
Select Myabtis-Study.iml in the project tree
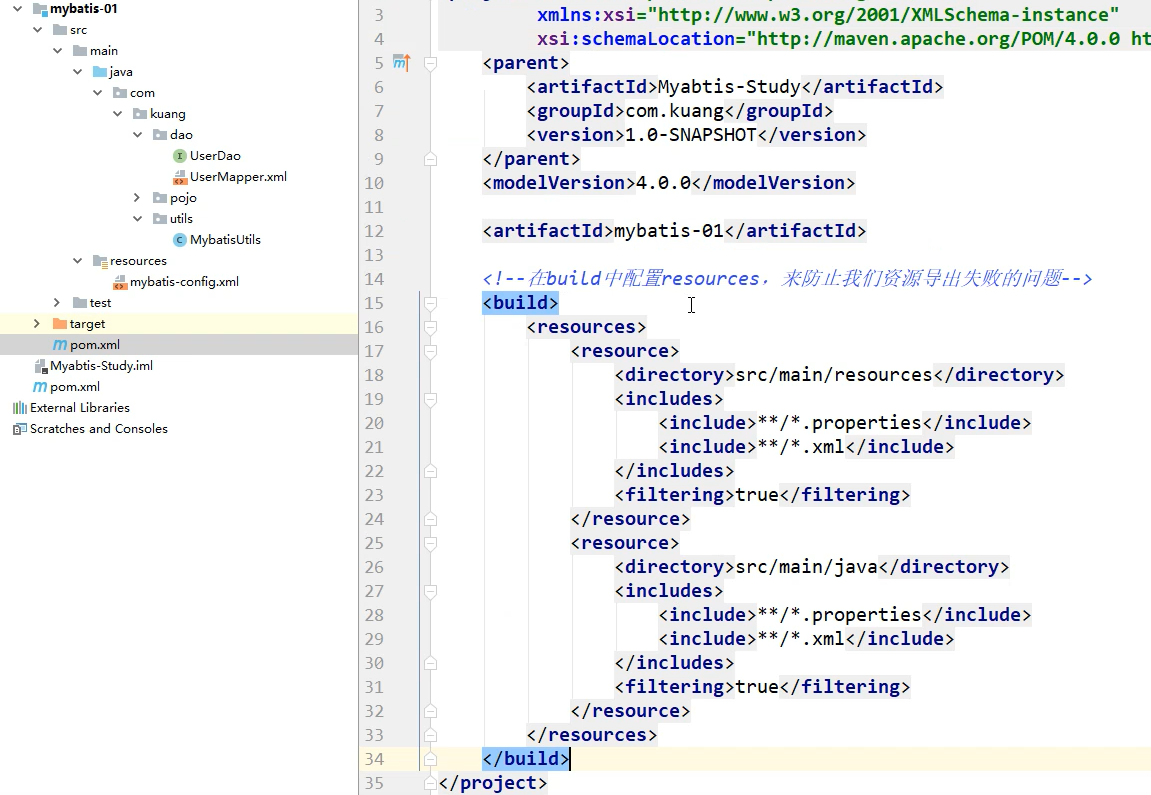[x=101, y=366]
